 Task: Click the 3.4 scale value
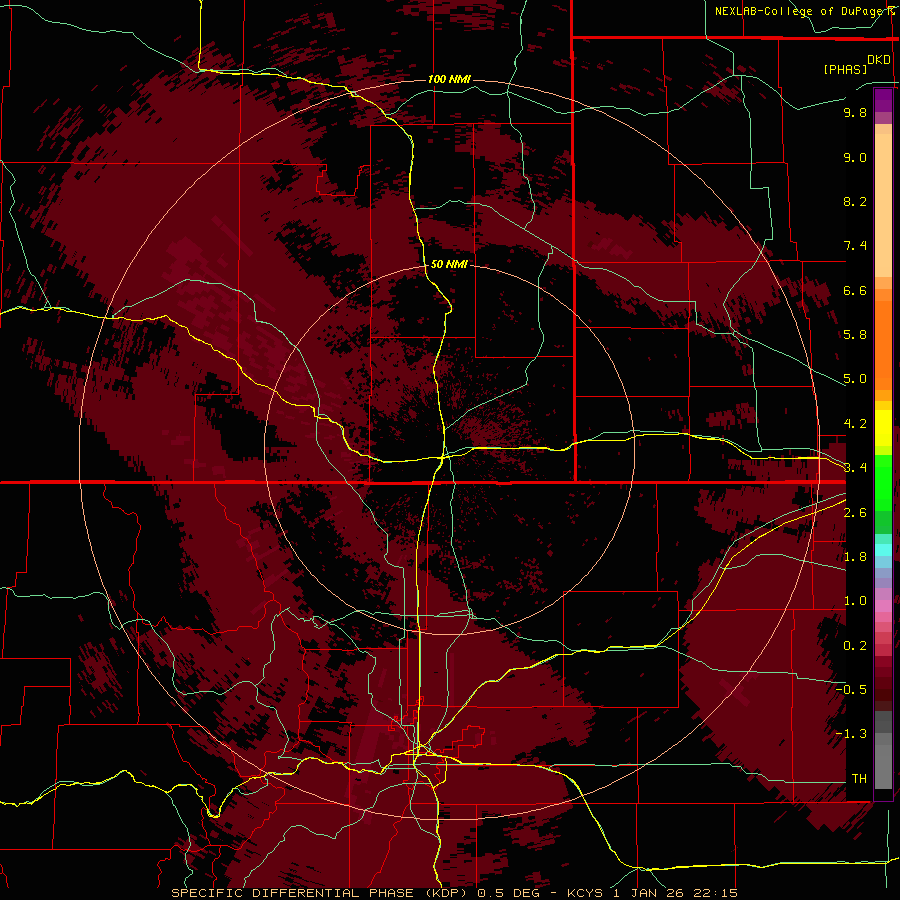[x=855, y=468]
